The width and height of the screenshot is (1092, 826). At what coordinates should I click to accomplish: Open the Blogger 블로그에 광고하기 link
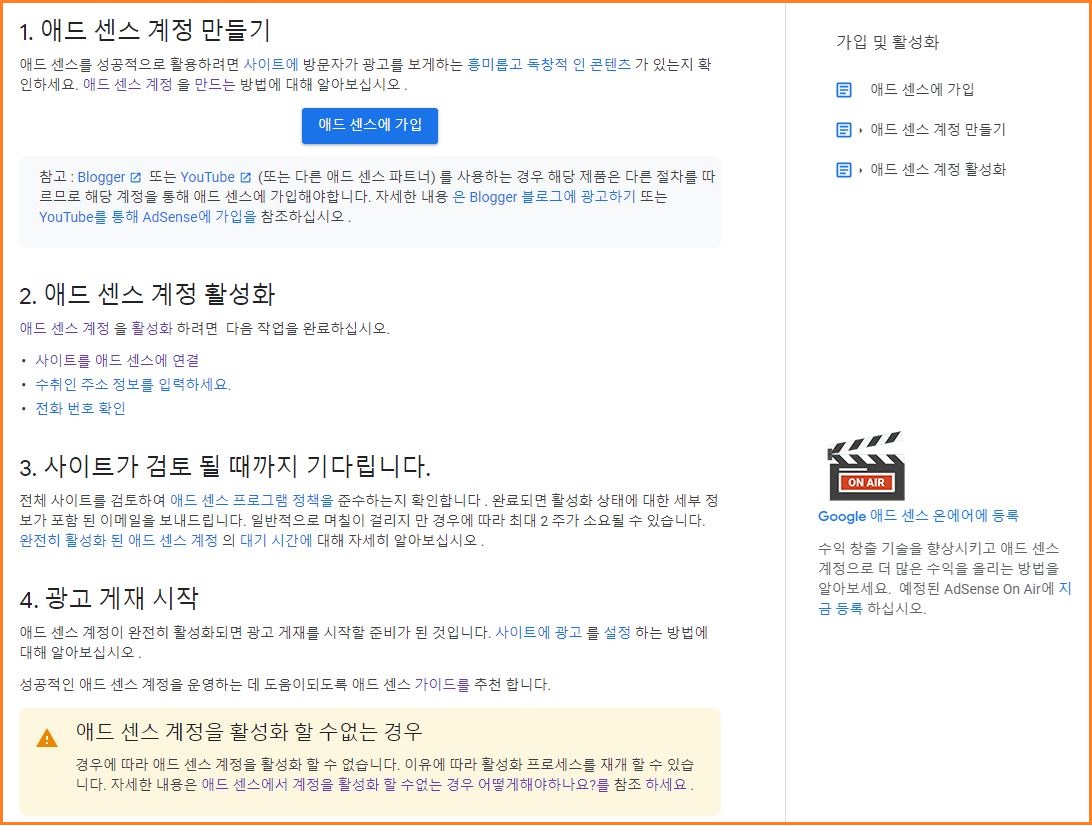[544, 197]
